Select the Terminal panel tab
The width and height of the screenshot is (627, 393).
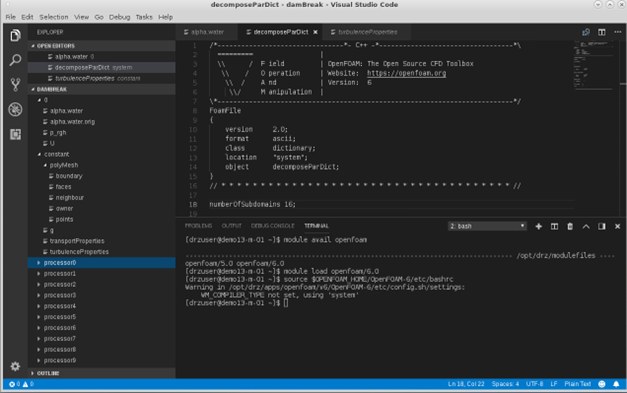click(x=316, y=226)
